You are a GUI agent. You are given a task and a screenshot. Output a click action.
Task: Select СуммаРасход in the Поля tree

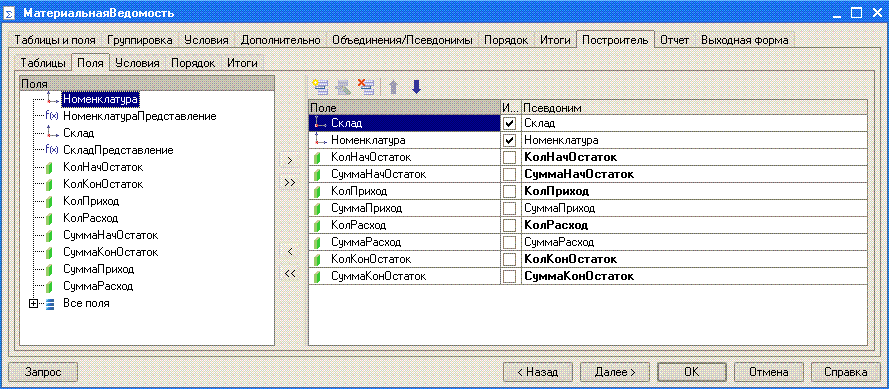(98, 286)
